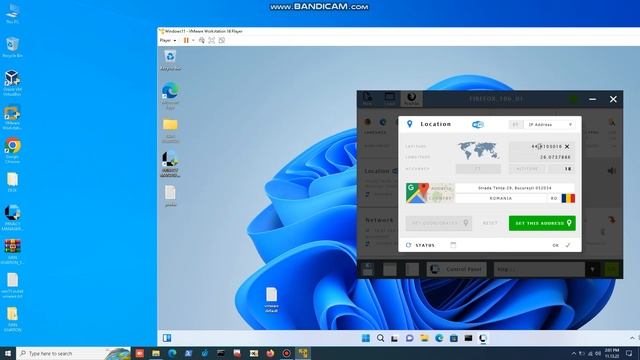Click the Reset button
The width and height of the screenshot is (640, 360).
click(x=490, y=223)
